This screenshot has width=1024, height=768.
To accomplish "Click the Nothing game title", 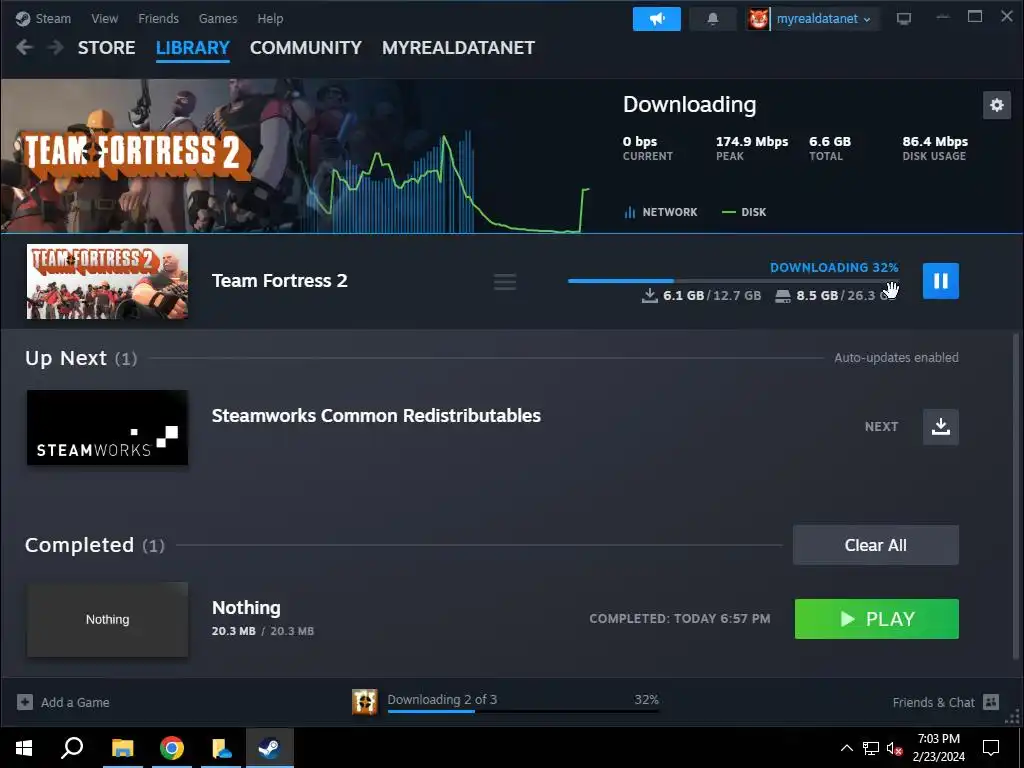I will [246, 608].
